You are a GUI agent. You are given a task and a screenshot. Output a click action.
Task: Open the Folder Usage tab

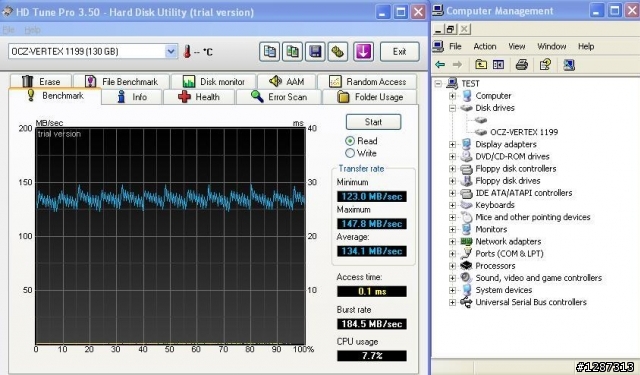(370, 97)
